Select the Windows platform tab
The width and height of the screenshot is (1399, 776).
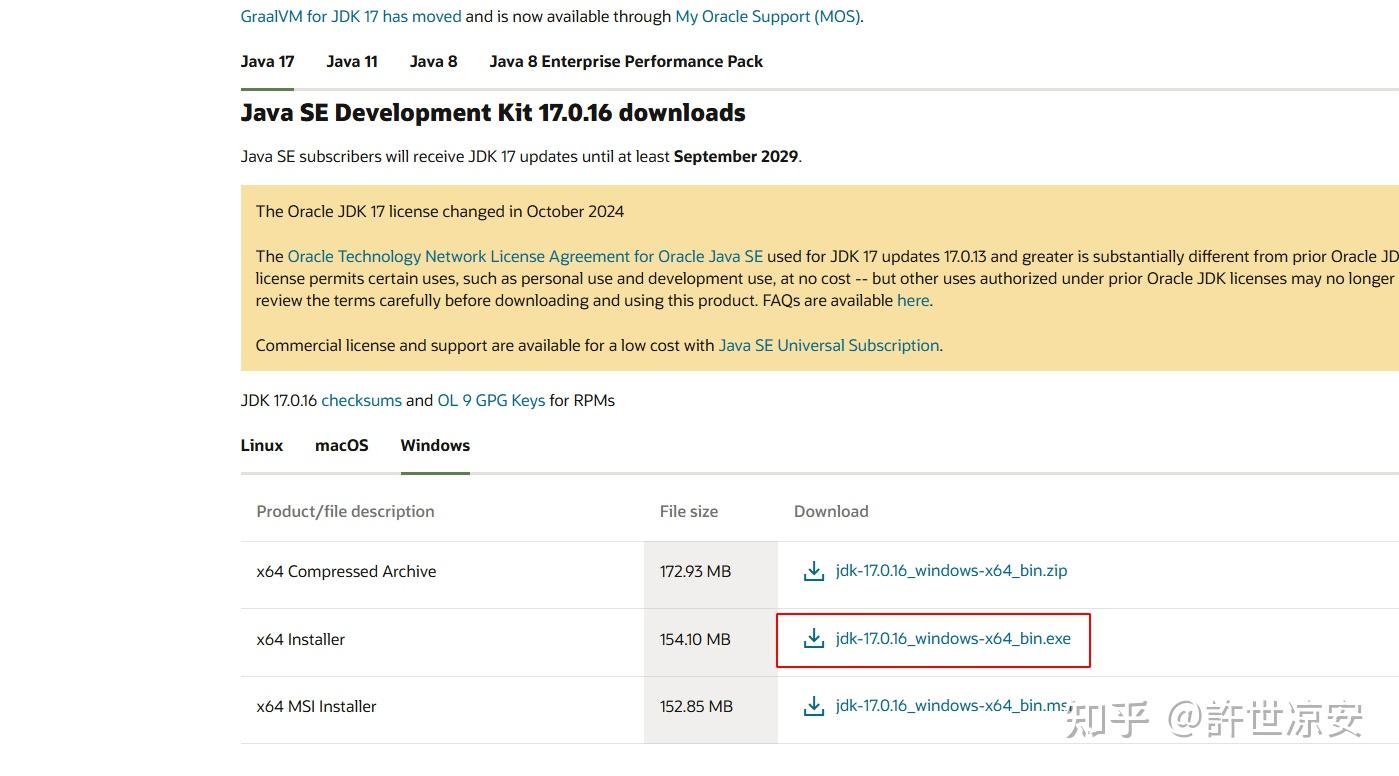pyautogui.click(x=435, y=445)
